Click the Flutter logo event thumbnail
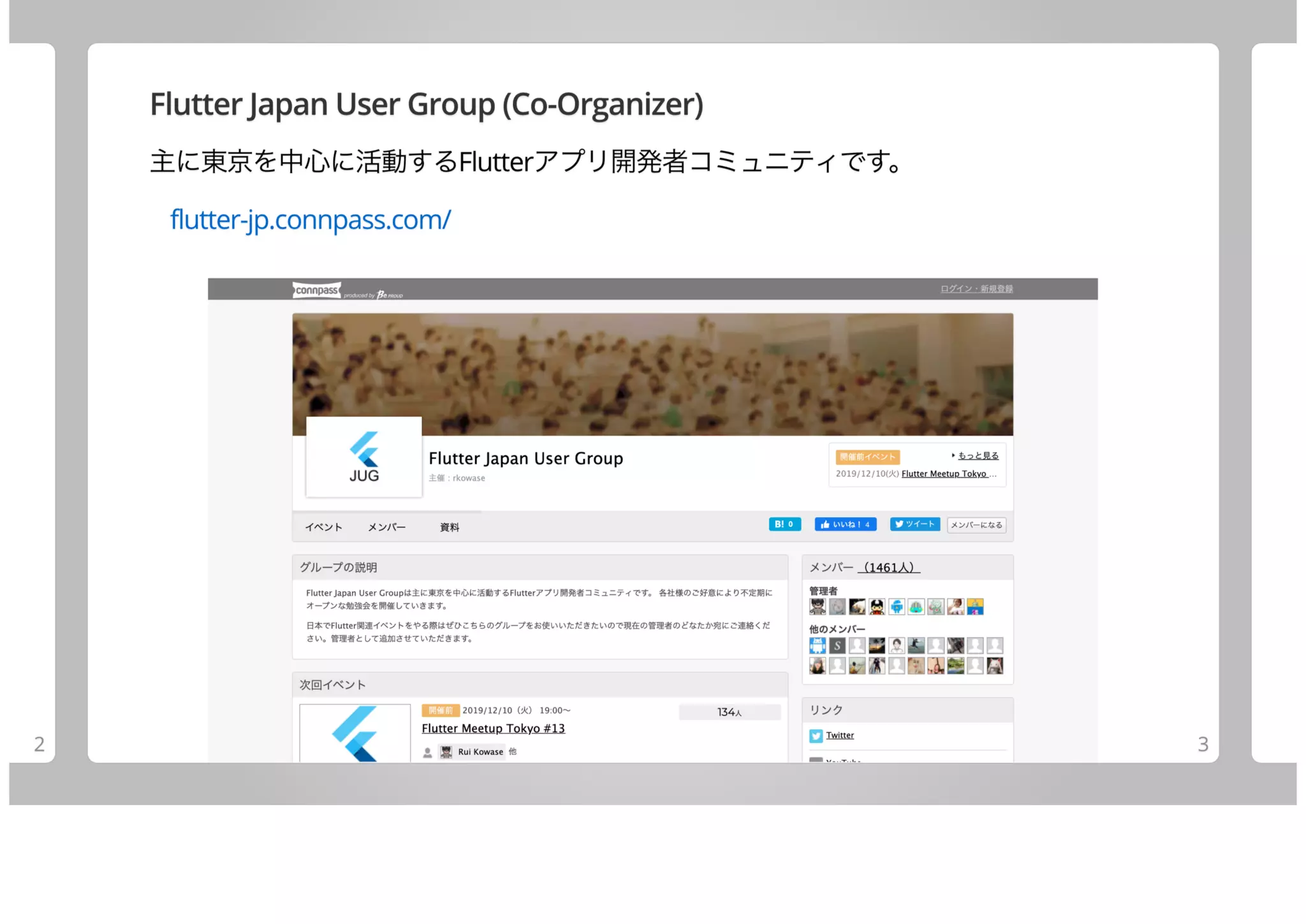Image resolution: width=1306 pixels, height=924 pixels. click(x=355, y=733)
